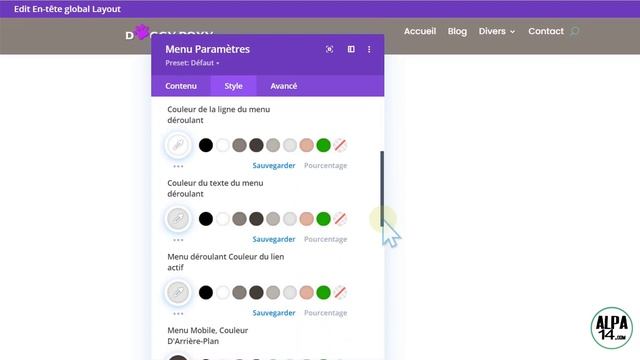640x360 pixels.
Task: Toggle the sidebar snap columns icon
Action: click(351, 49)
